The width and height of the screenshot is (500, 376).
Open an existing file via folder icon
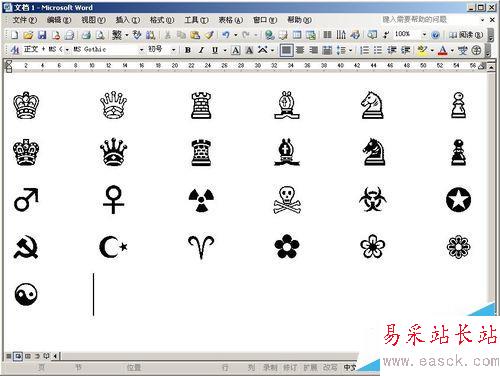click(x=28, y=35)
